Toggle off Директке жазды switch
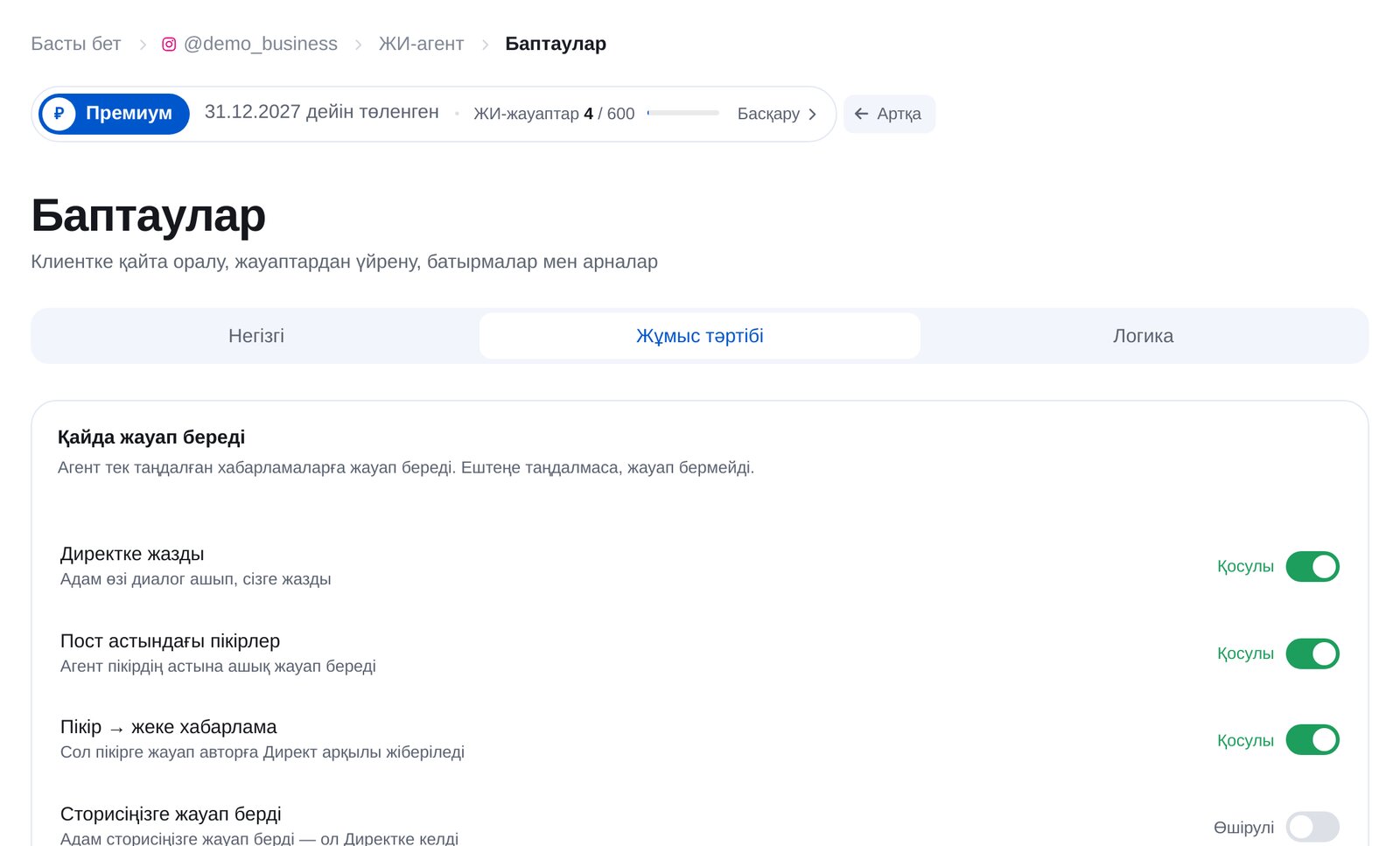 1312,566
